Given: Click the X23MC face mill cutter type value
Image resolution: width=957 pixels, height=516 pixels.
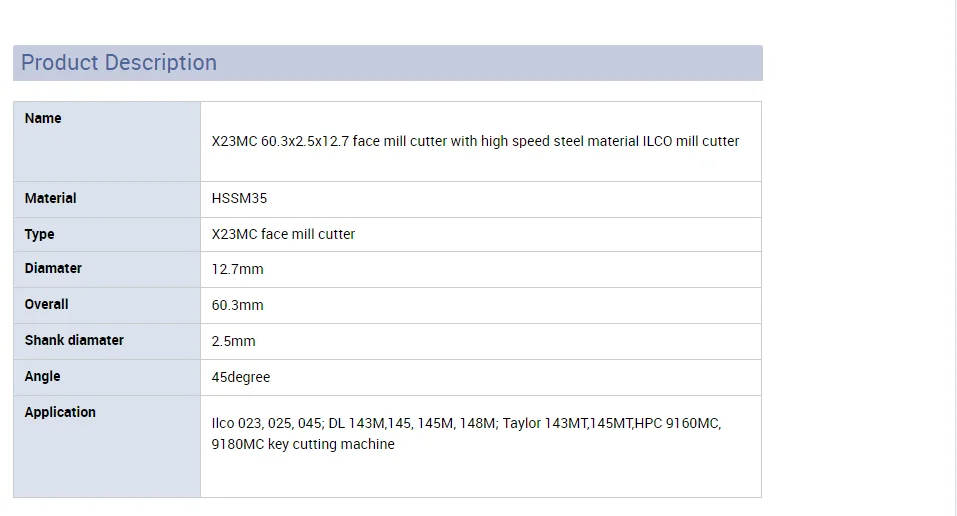Looking at the screenshot, I should tap(283, 234).
